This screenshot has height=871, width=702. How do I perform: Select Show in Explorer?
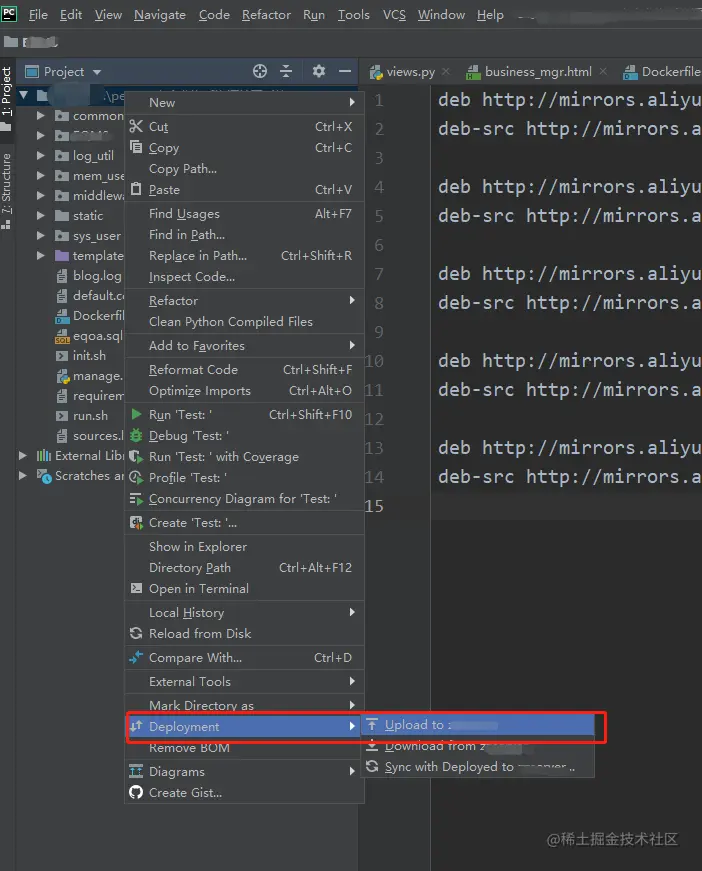tap(244, 546)
